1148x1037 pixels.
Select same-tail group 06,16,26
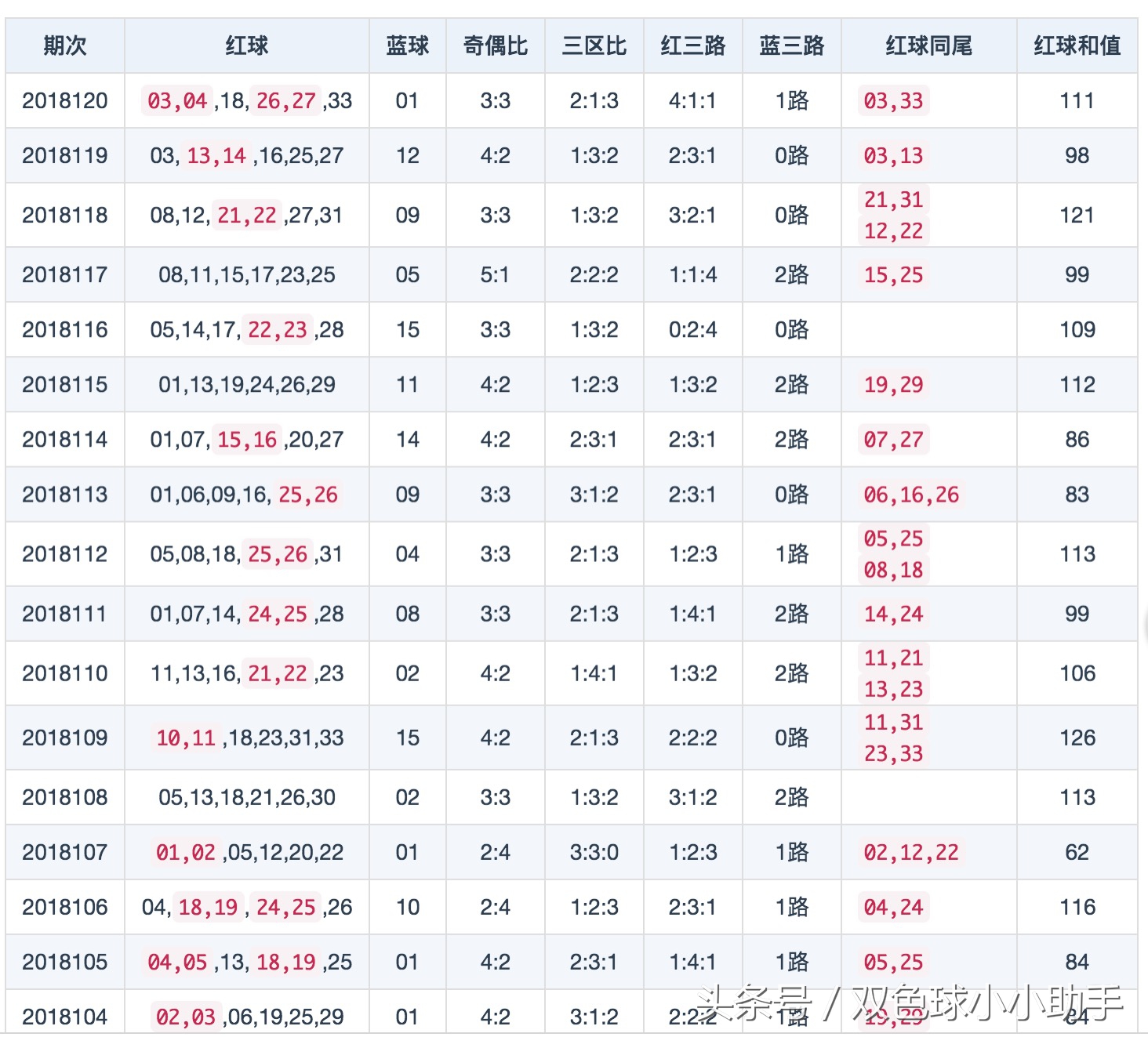point(911,495)
